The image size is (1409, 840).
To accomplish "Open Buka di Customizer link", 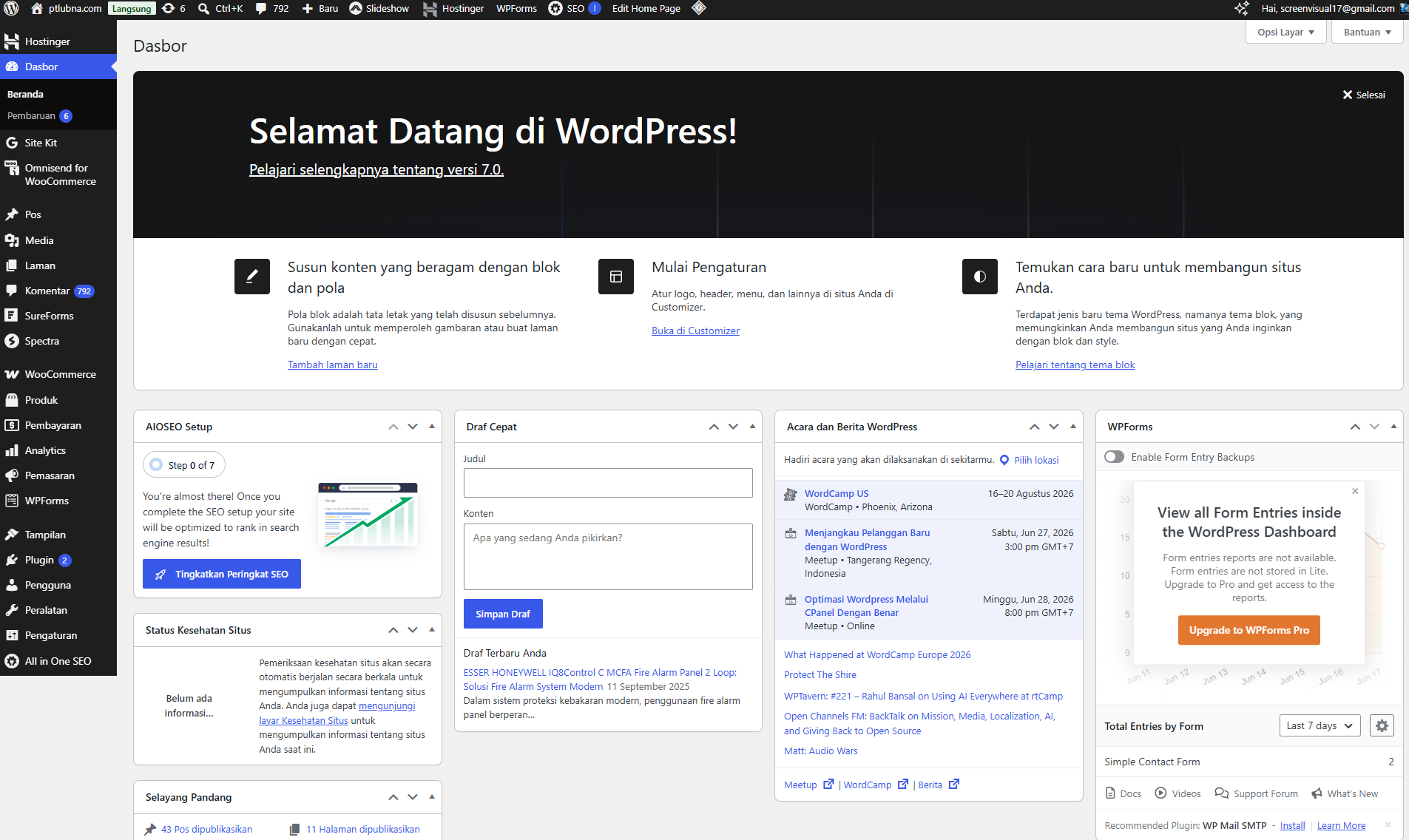I will pyautogui.click(x=695, y=331).
